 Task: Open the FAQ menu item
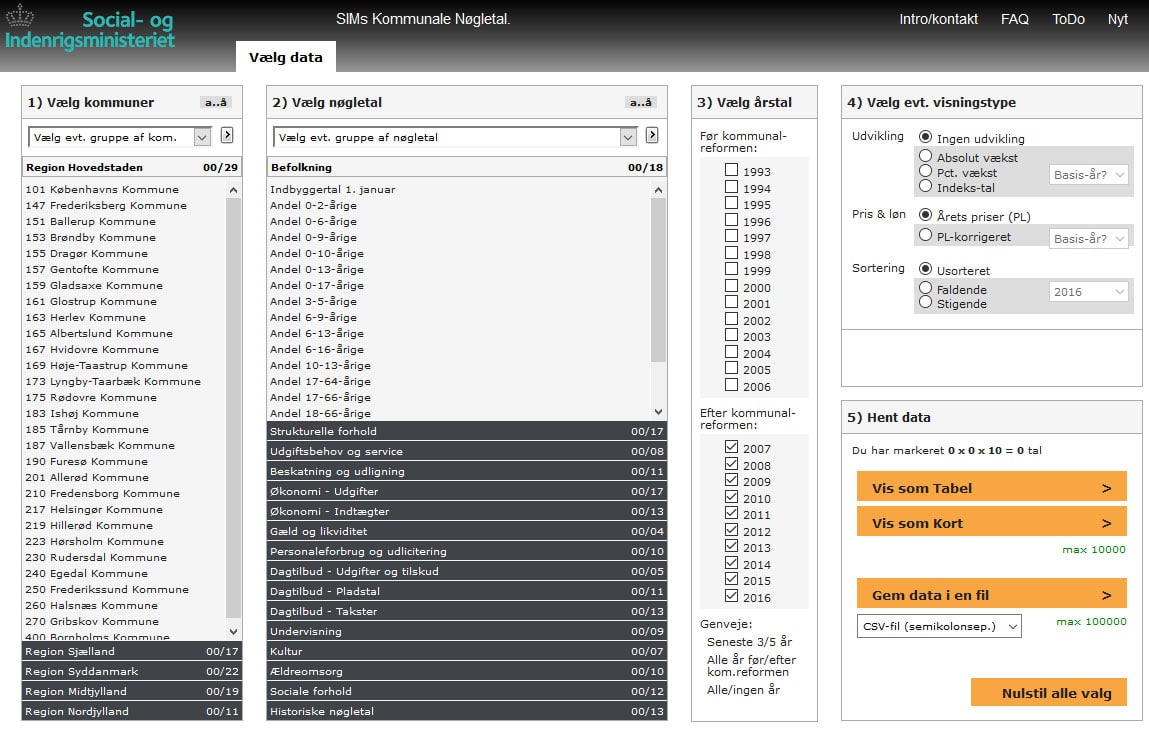1014,19
